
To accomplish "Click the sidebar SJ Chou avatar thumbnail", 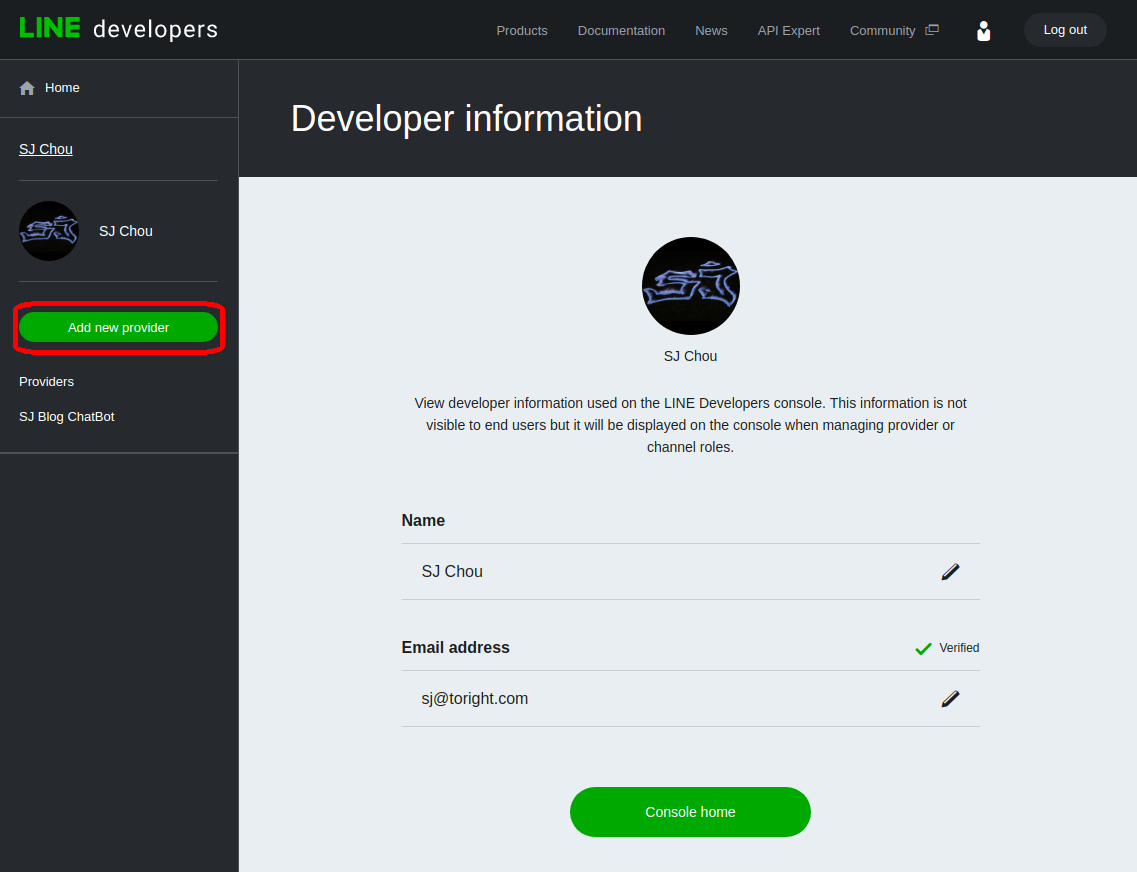I will [x=49, y=231].
